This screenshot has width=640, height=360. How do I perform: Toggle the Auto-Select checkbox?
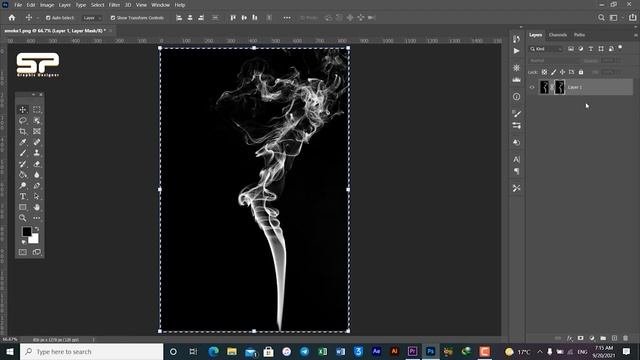point(48,18)
